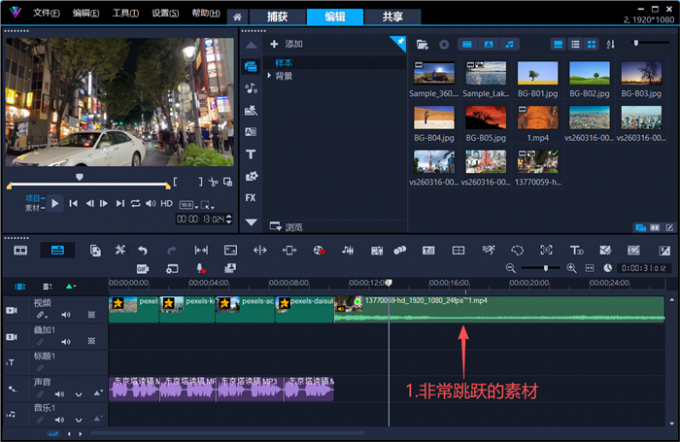Click the Redo arrow in timeline toolbar
Screen dimensions: 680x442
[x=172, y=250]
